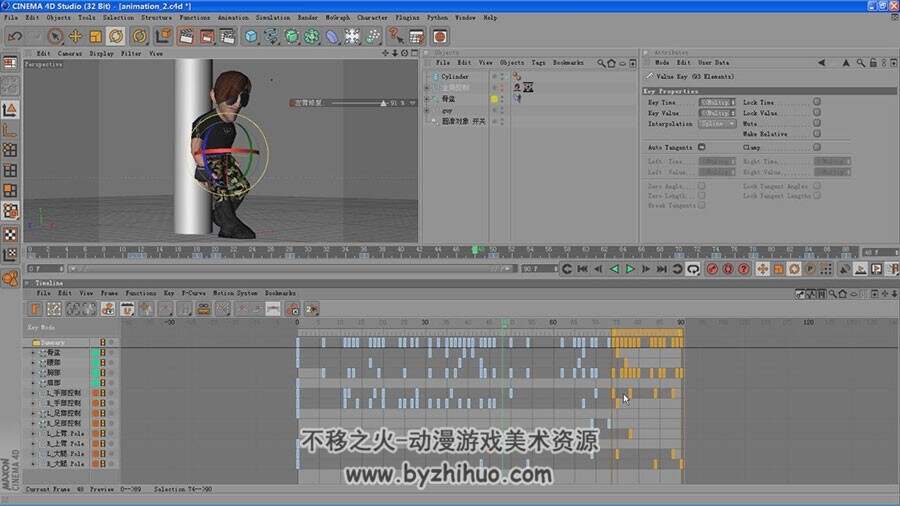This screenshot has height=506, width=900.
Task: Open the Mode menu in Attributes manager
Action: (662, 63)
